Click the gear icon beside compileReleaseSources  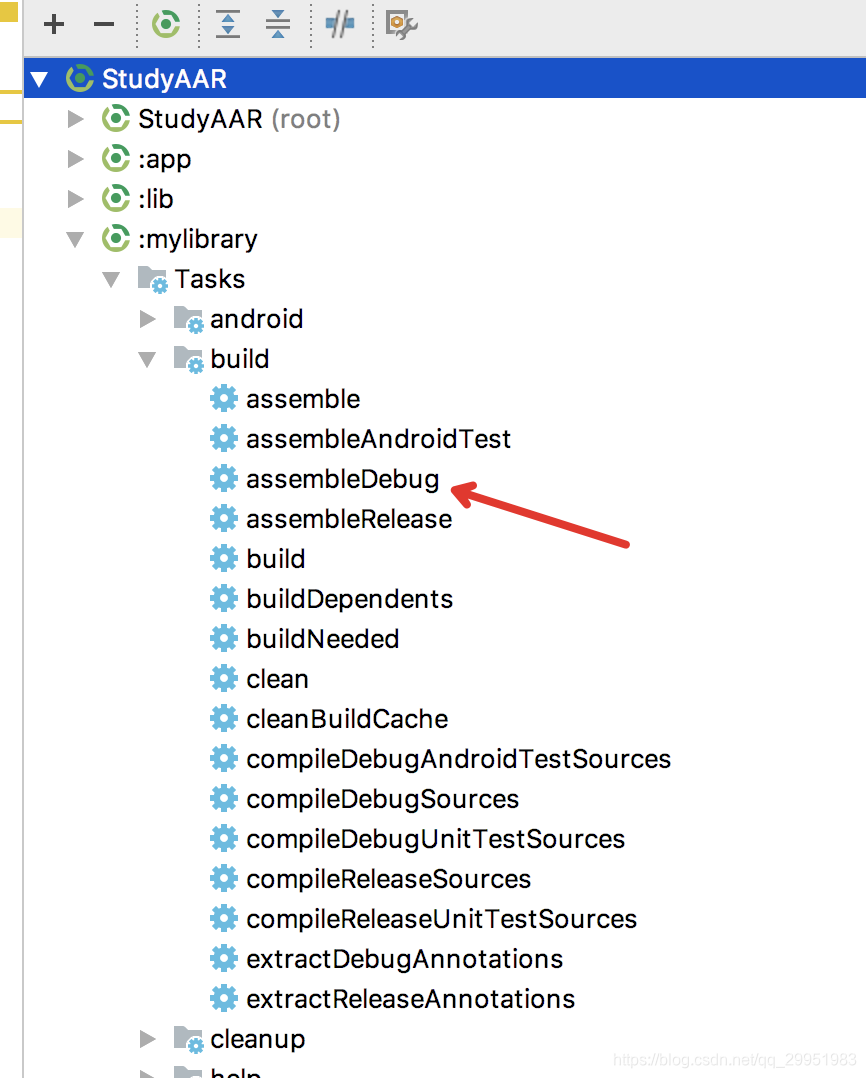coord(224,879)
